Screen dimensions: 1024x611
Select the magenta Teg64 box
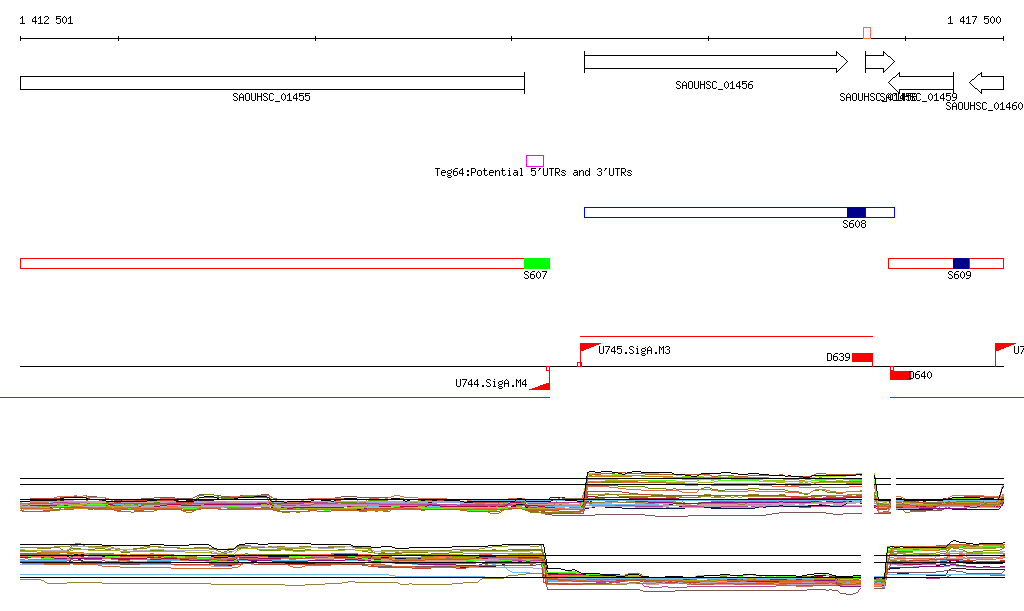pos(535,161)
